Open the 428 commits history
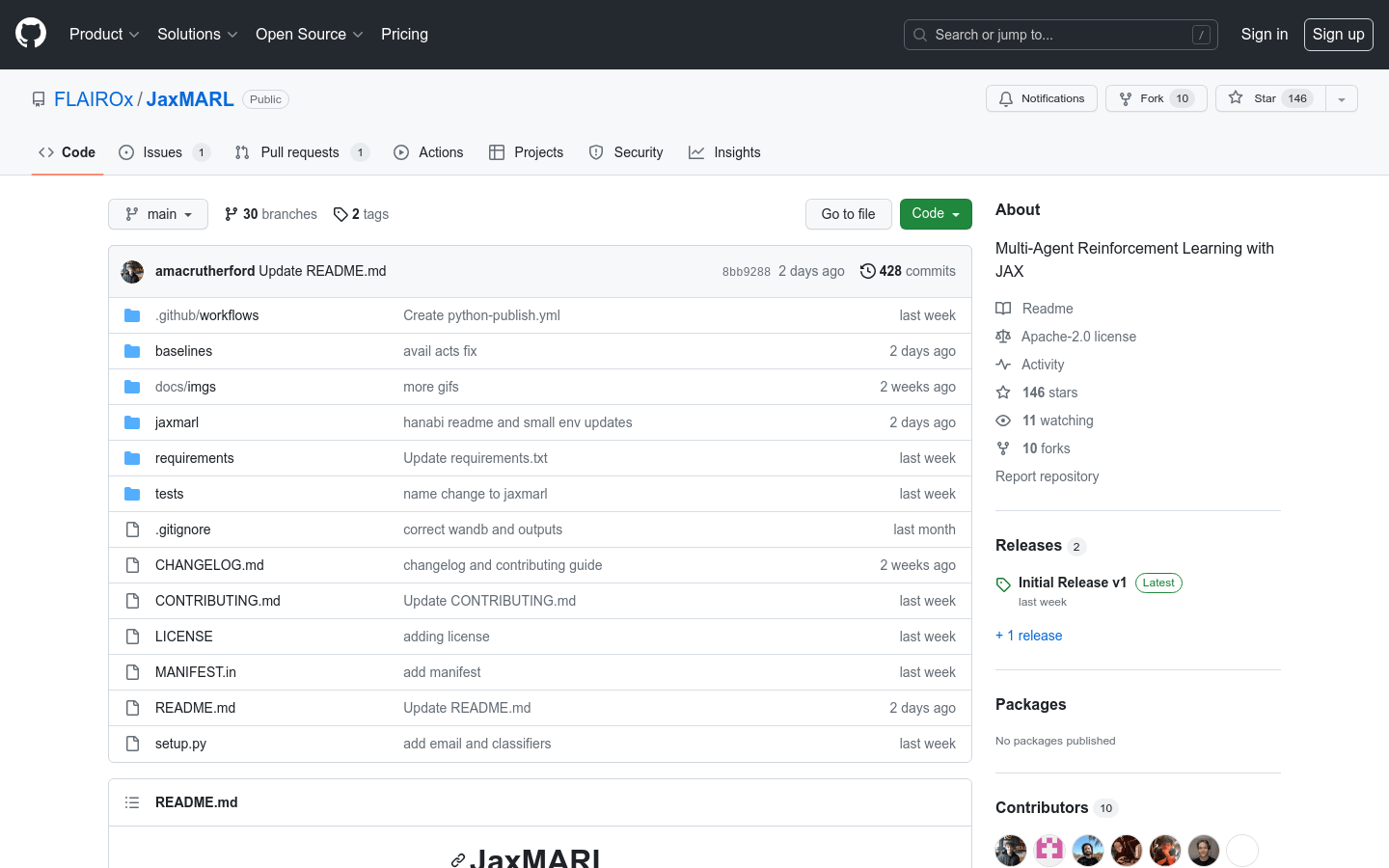The image size is (1389, 868). coord(908,271)
